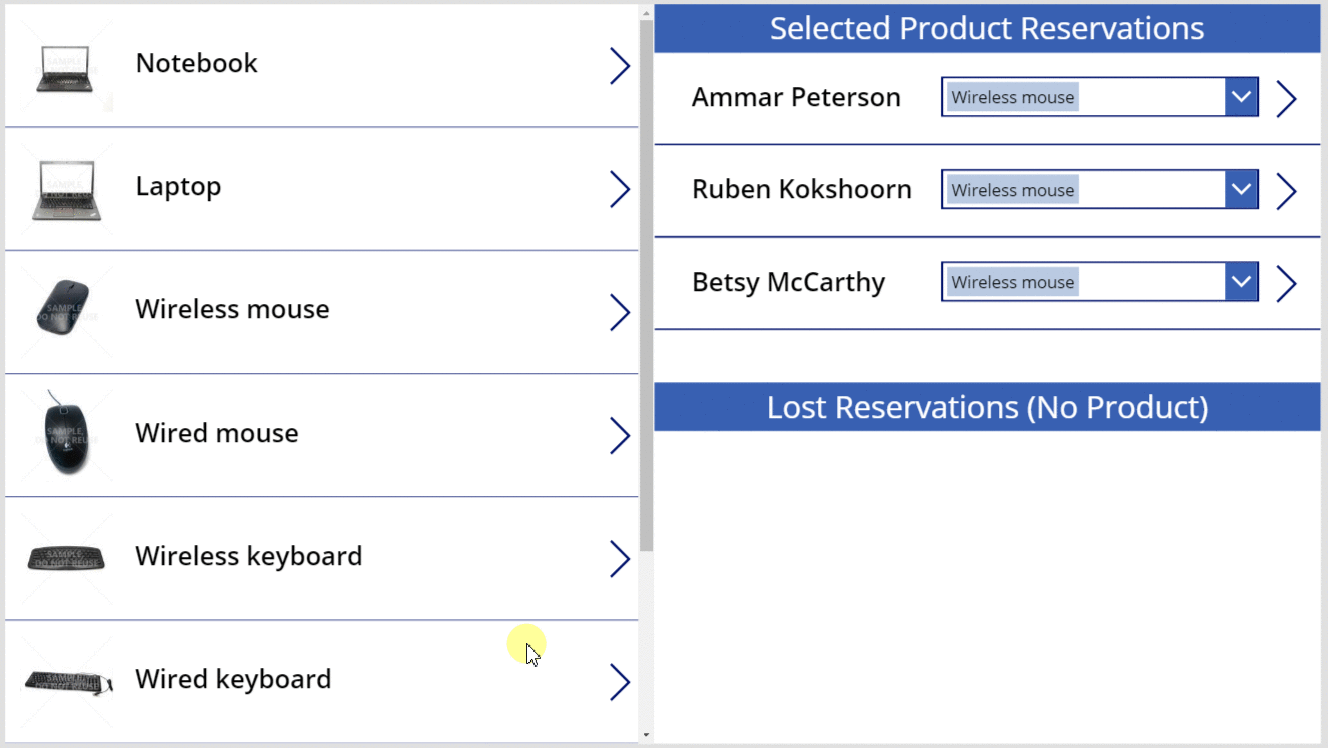Click the Selected Product Reservations header
Screen dimensions: 1328x748
(986, 28)
